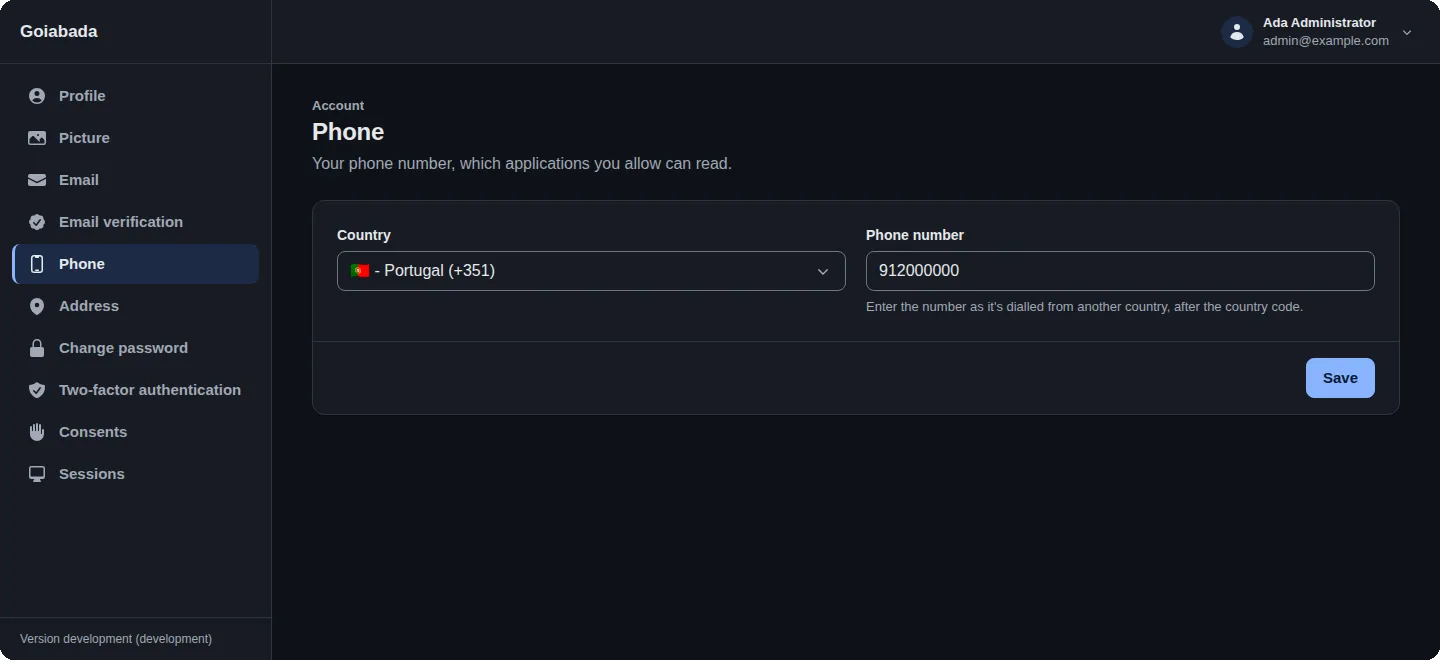
Task: Click the Phone page heading
Action: [x=348, y=132]
